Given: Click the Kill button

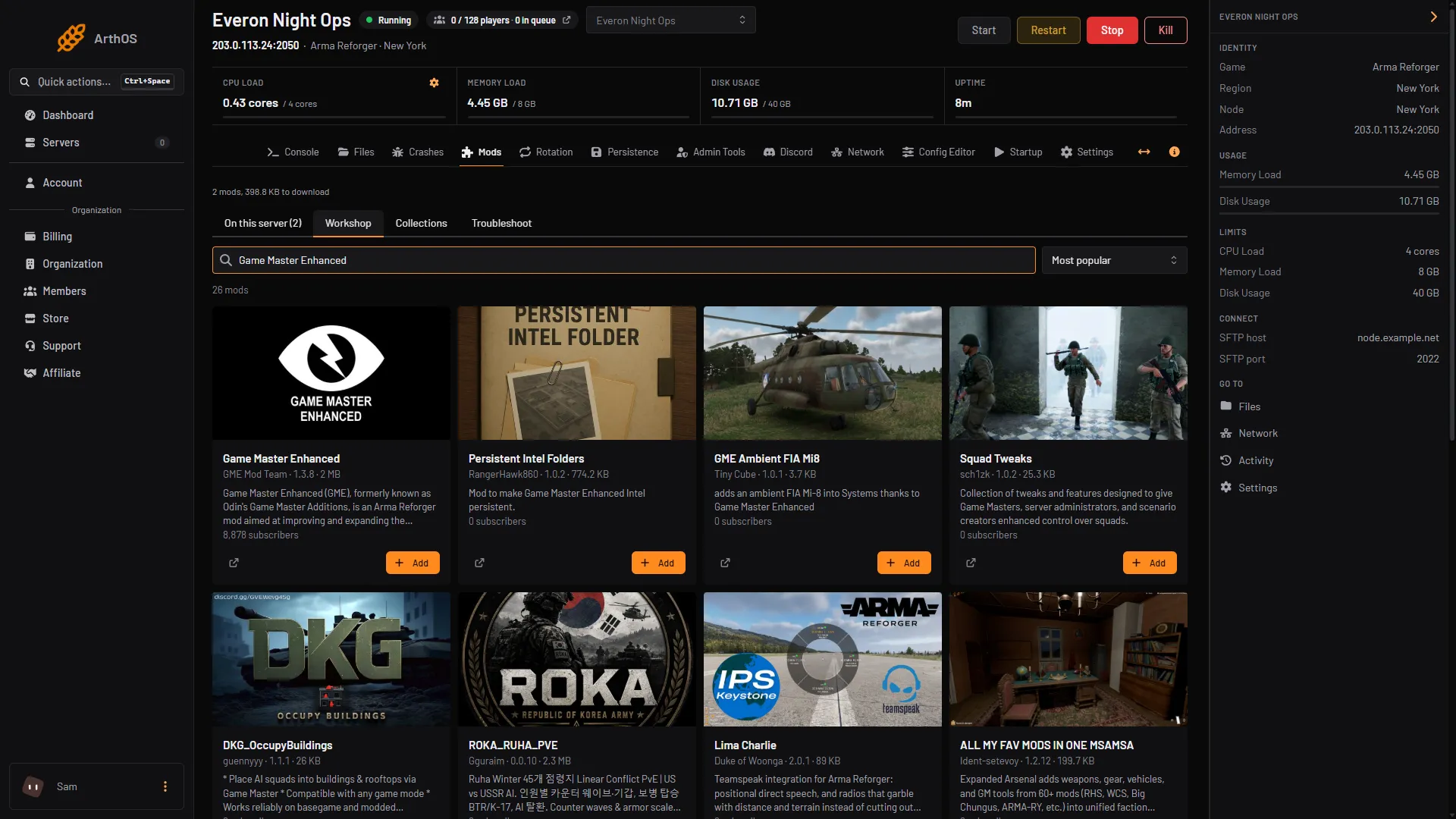Looking at the screenshot, I should pyautogui.click(x=1166, y=30).
